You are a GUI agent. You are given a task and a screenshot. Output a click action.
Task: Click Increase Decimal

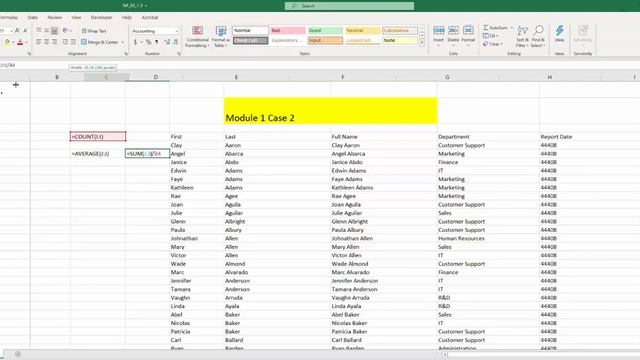[x=167, y=42]
